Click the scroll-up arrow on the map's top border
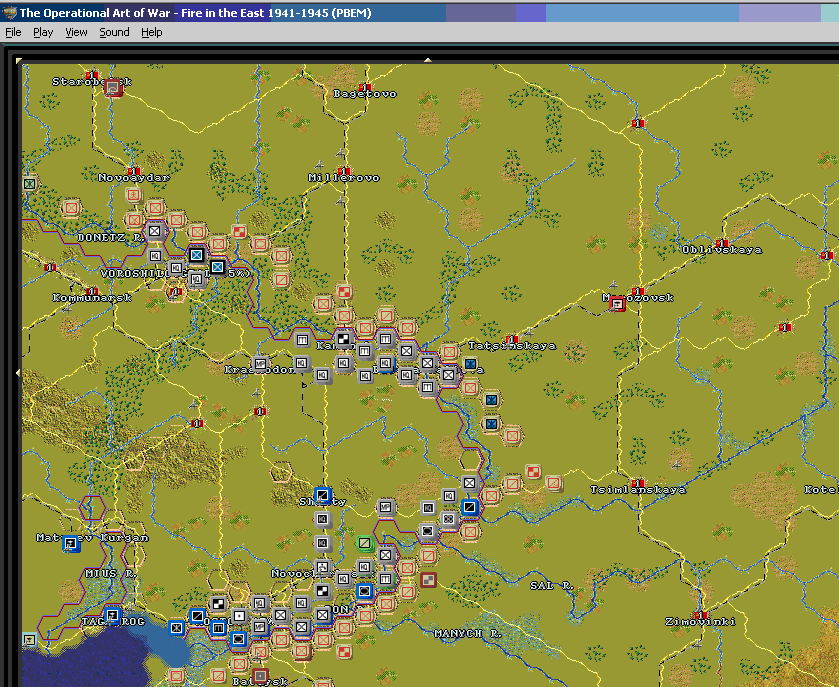 (x=428, y=60)
